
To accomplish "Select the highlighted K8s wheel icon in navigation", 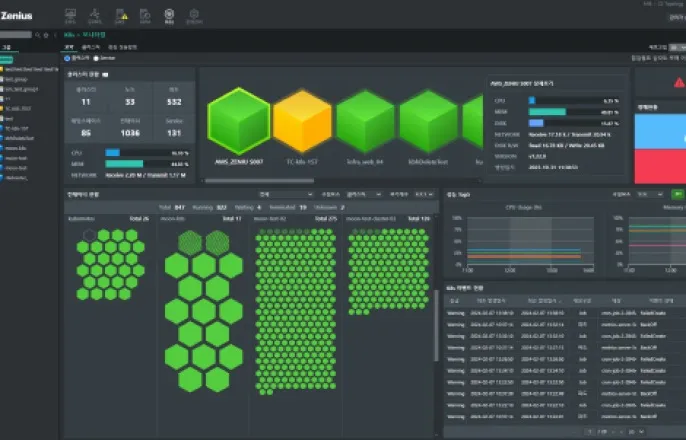I will coord(169,16).
